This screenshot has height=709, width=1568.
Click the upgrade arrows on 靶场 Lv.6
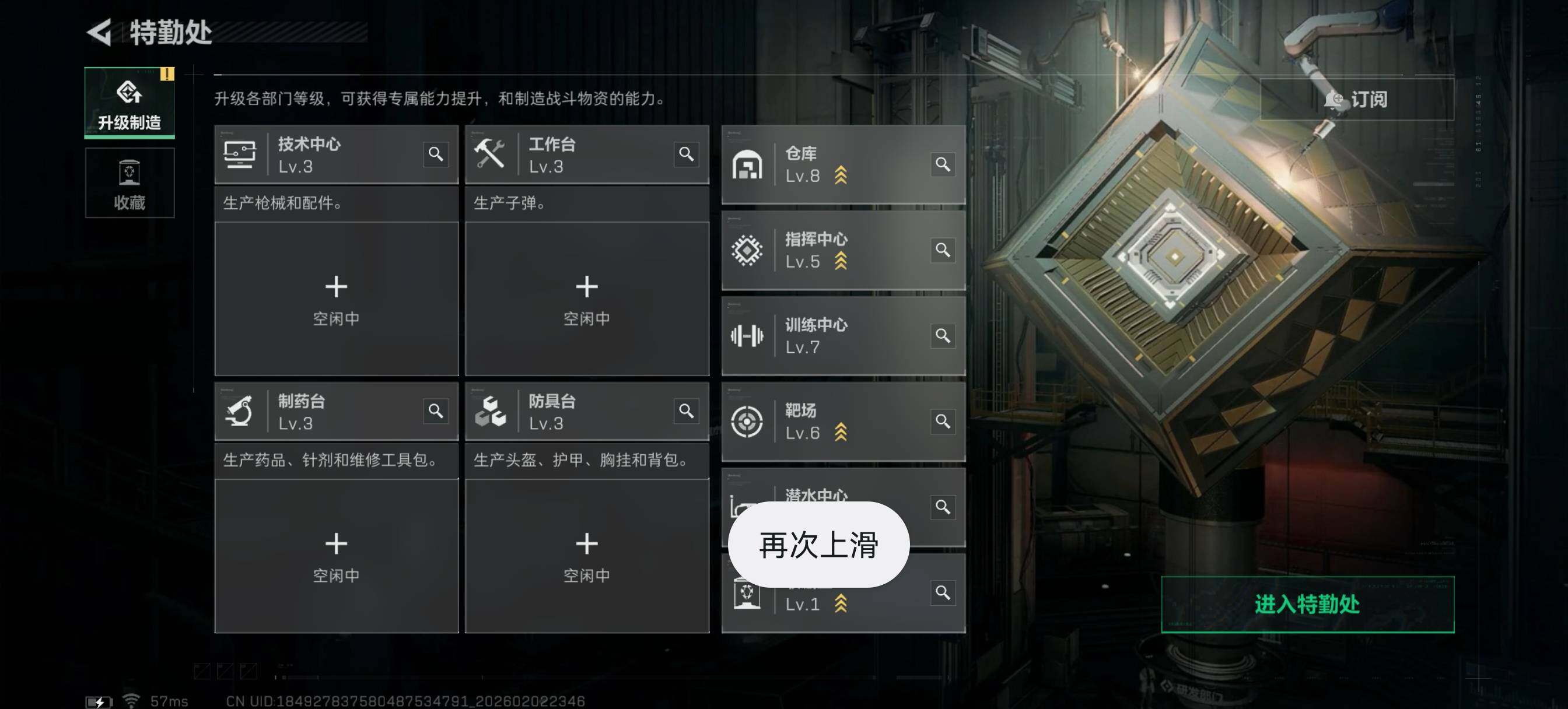(841, 432)
